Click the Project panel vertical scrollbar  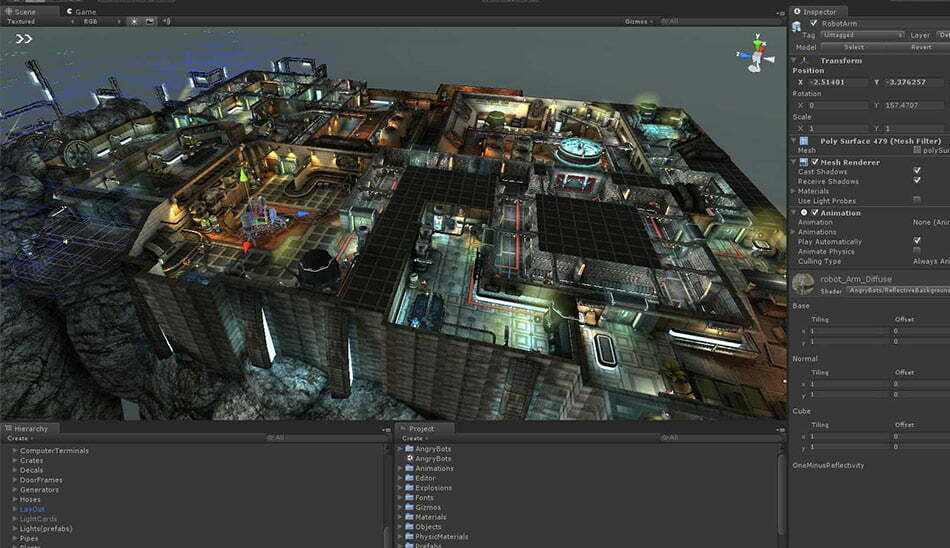[x=781, y=496]
